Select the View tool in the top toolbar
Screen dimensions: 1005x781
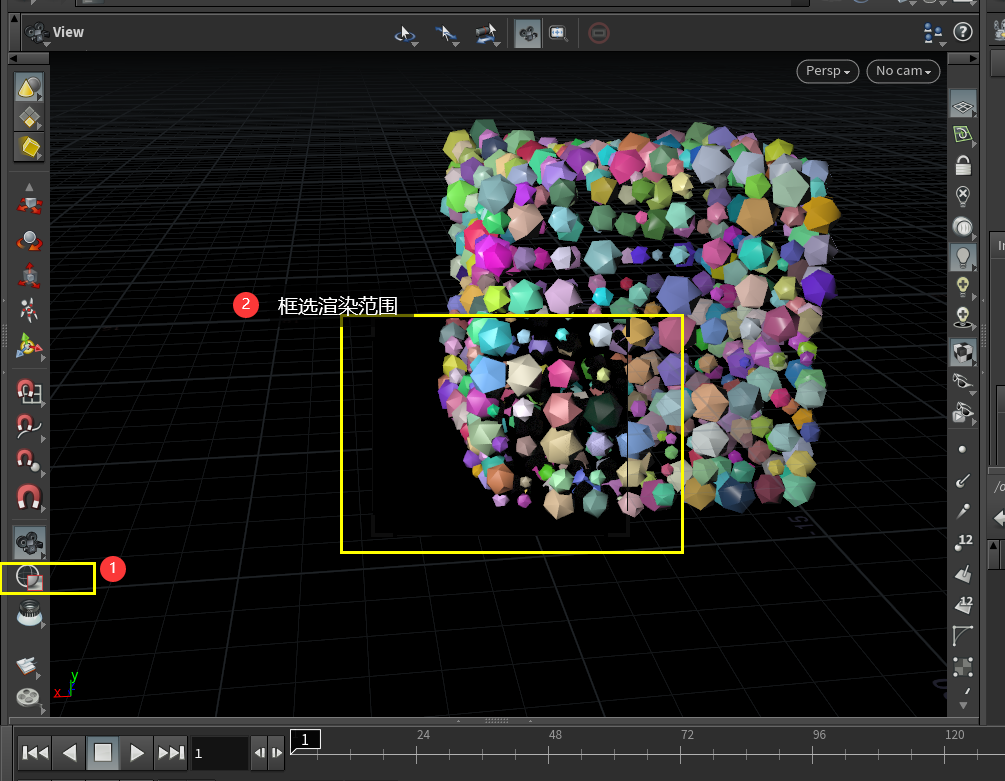pos(527,32)
